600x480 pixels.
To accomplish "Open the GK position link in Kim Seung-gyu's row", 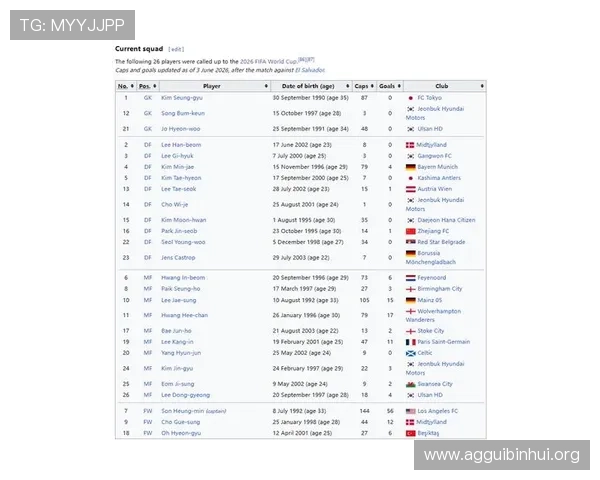I will (148, 98).
